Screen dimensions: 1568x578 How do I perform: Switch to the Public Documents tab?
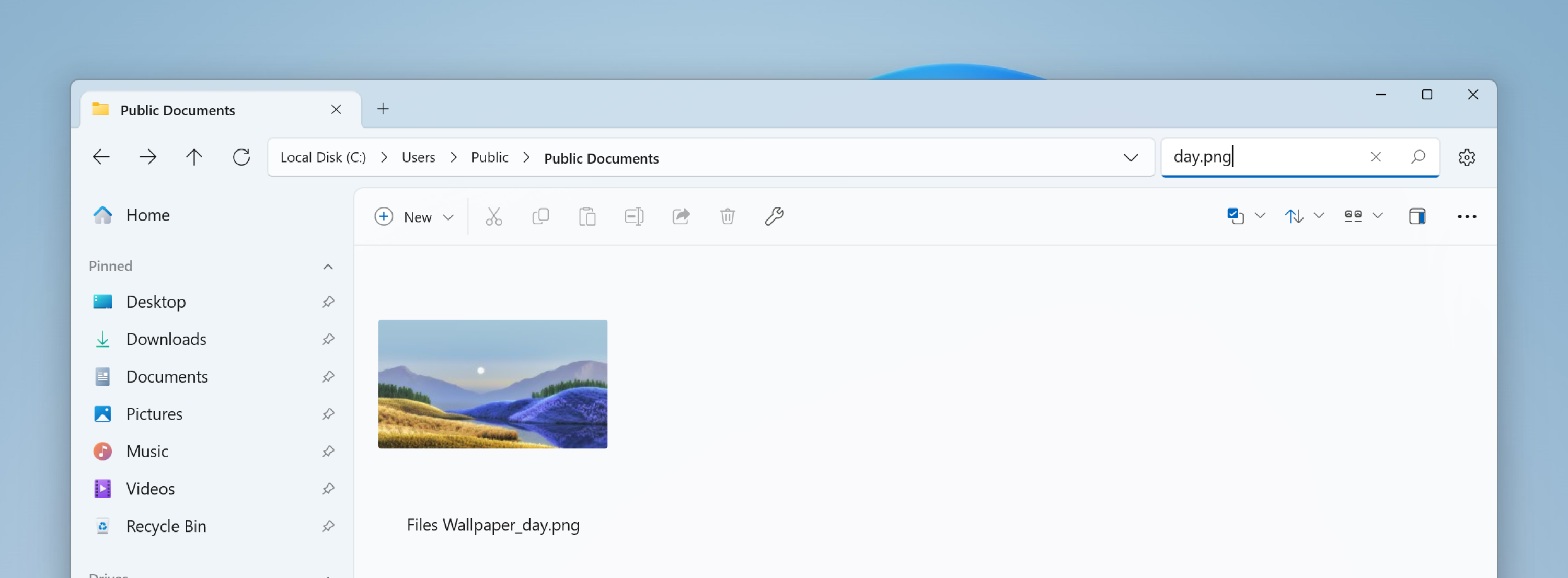click(x=177, y=110)
